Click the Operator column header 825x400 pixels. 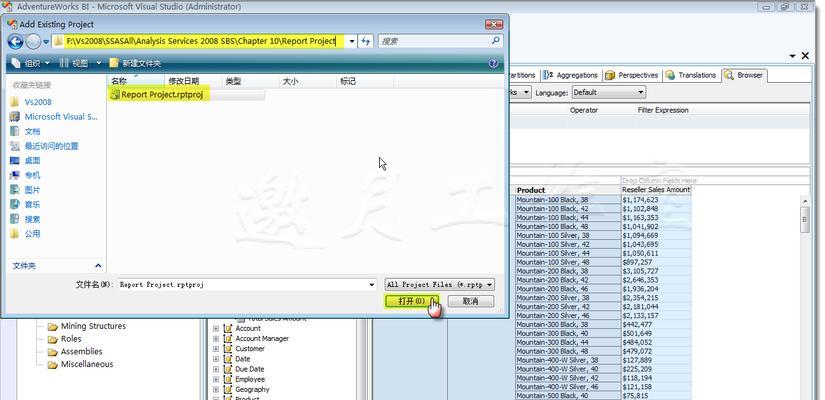[x=583, y=110]
